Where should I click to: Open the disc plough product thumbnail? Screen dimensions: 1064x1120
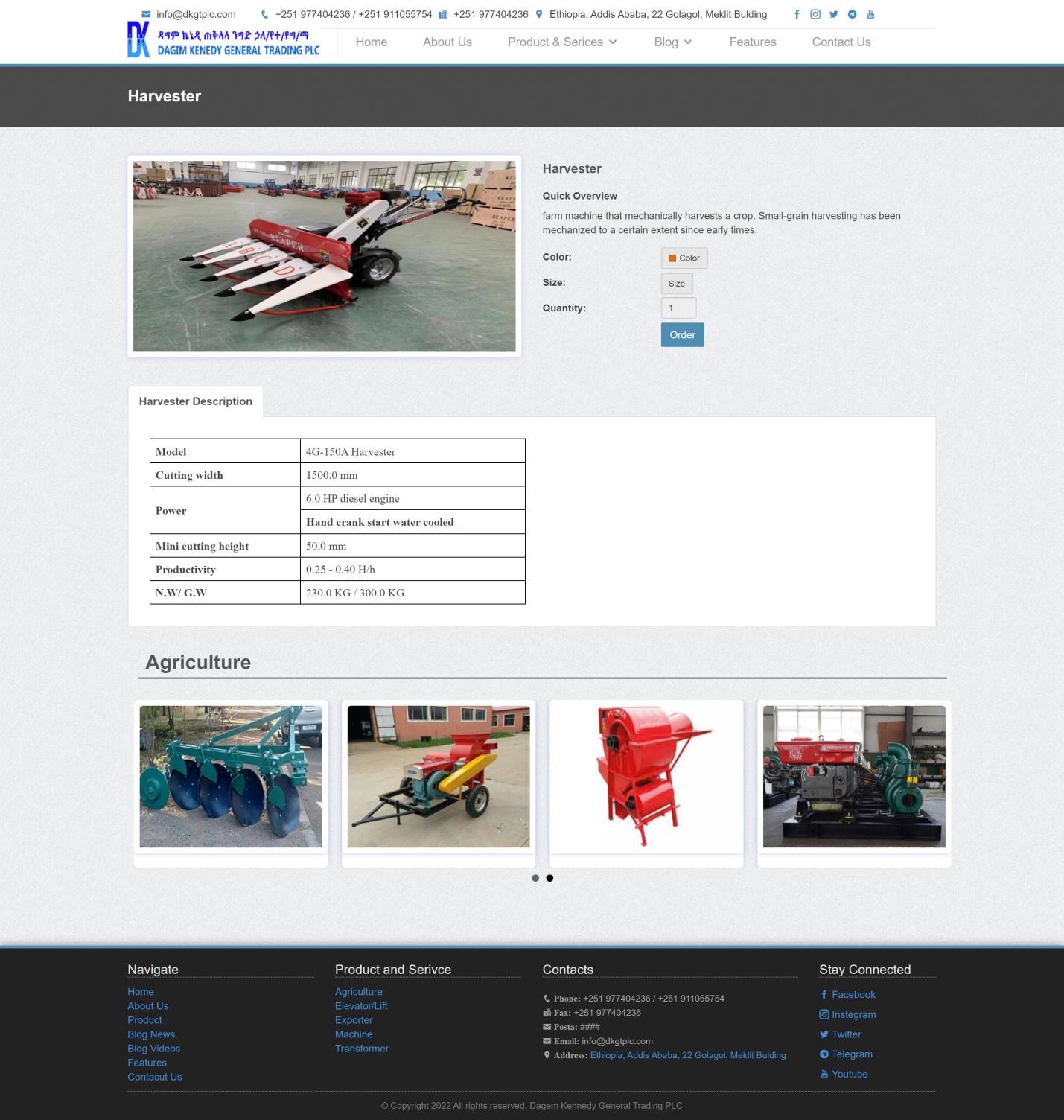click(231, 777)
